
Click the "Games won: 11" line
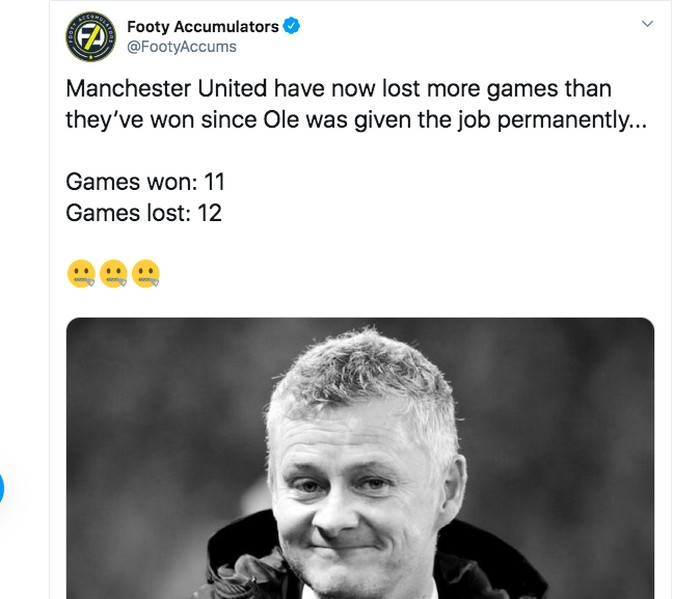(145, 182)
